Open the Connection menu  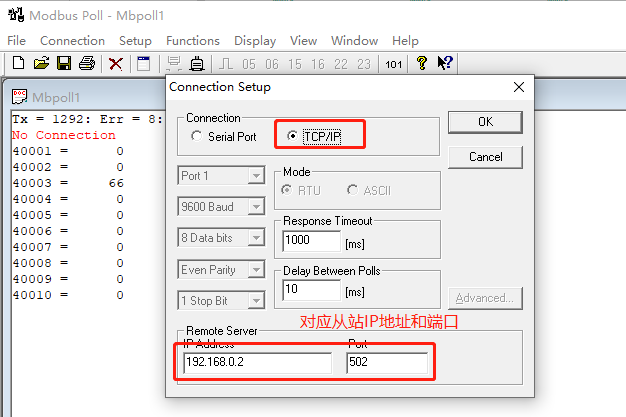point(72,41)
